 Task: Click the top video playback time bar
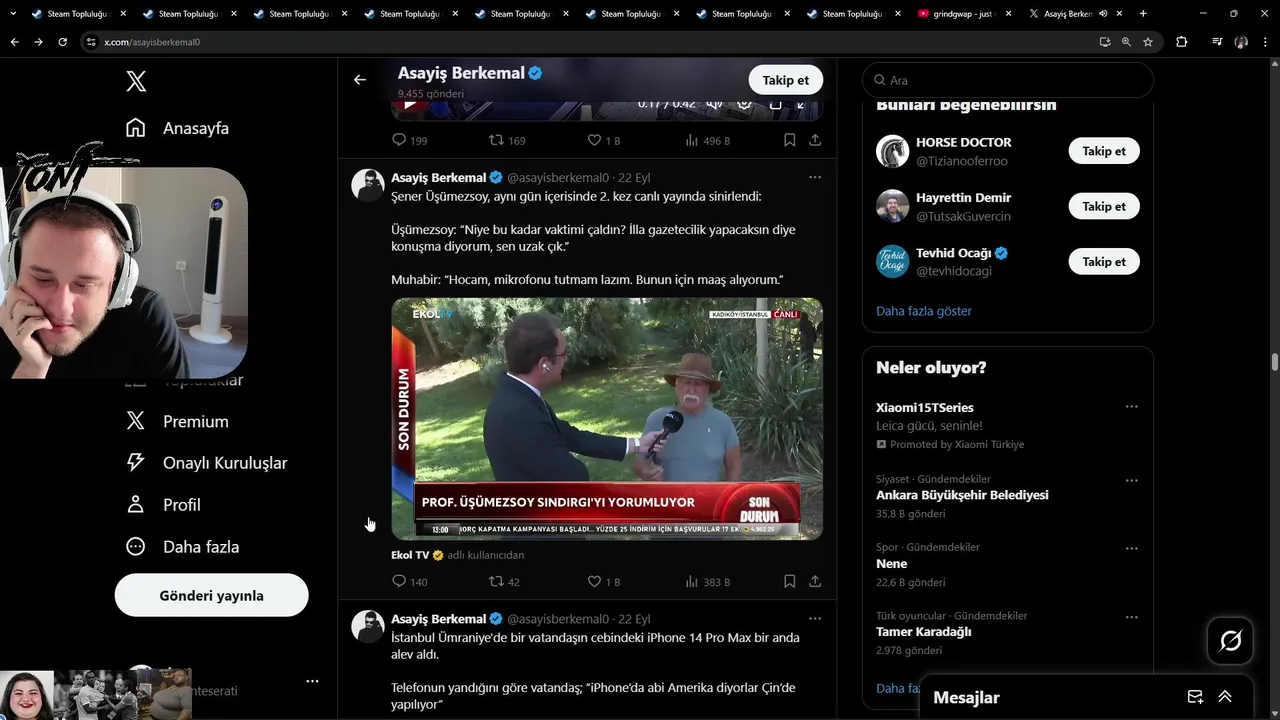pyautogui.click(x=666, y=103)
